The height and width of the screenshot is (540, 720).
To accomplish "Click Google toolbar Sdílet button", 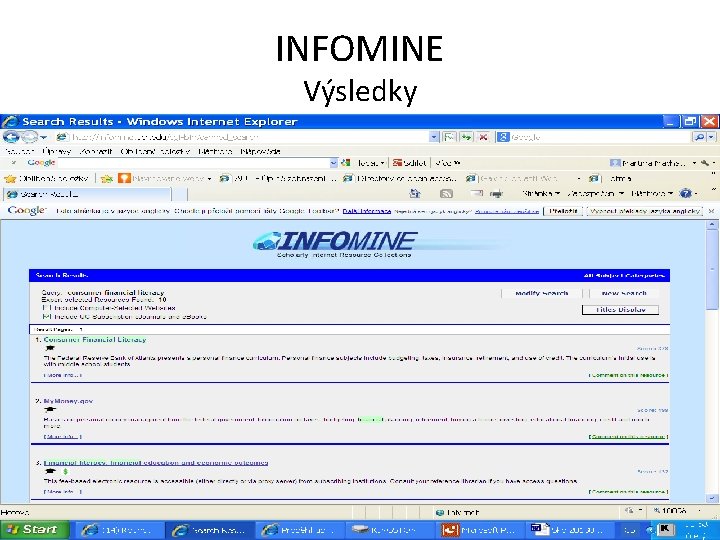I will 410,163.
